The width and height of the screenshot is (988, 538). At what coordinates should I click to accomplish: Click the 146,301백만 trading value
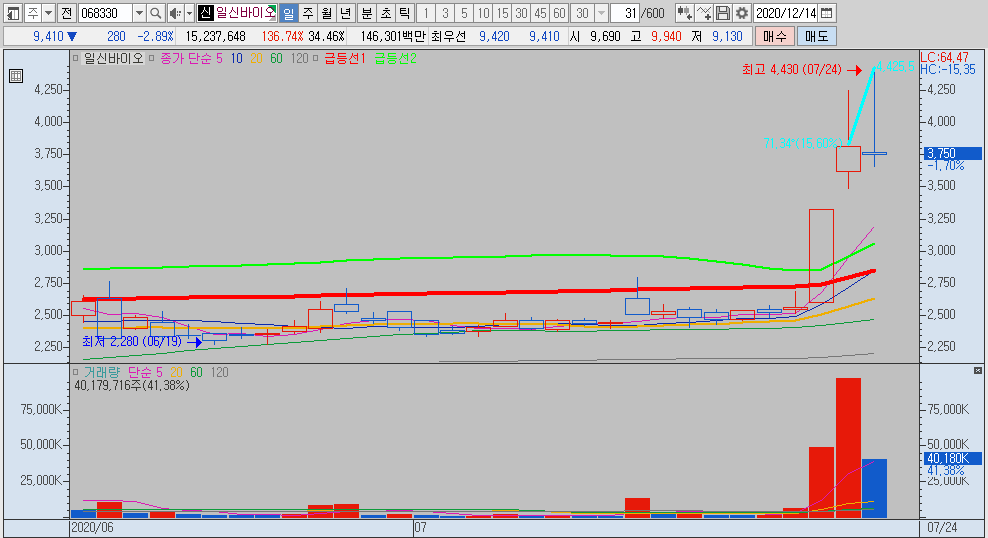click(x=393, y=37)
